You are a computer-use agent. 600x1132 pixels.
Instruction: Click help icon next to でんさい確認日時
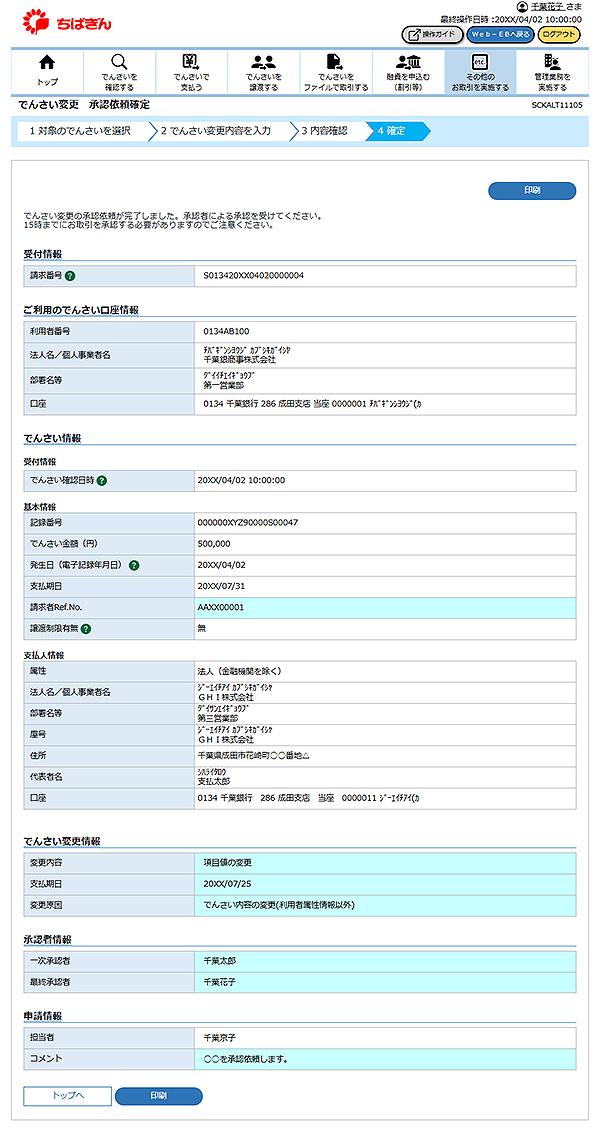point(102,480)
